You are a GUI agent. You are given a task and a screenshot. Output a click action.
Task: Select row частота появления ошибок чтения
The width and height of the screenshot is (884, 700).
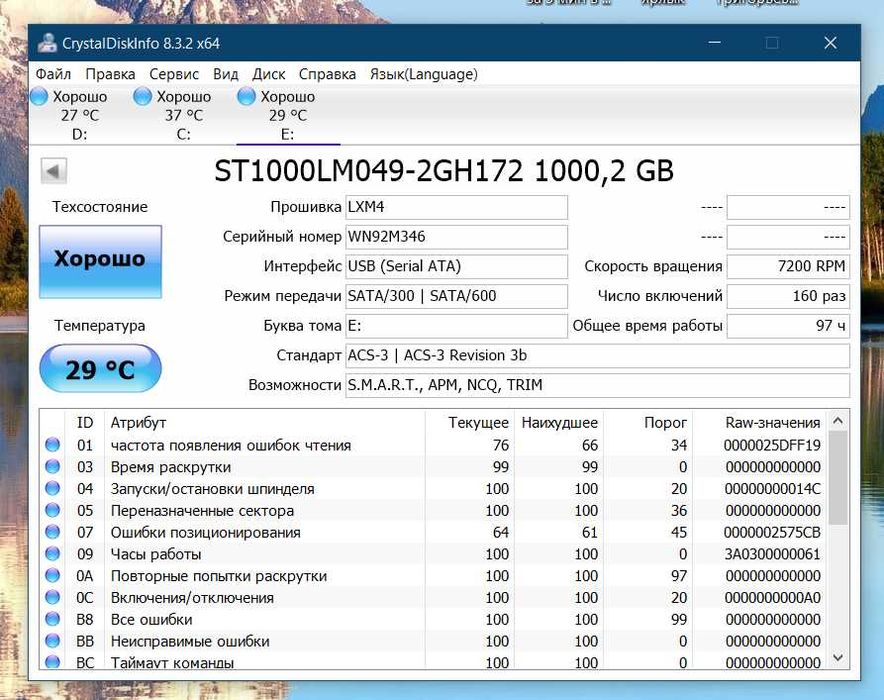(434, 445)
